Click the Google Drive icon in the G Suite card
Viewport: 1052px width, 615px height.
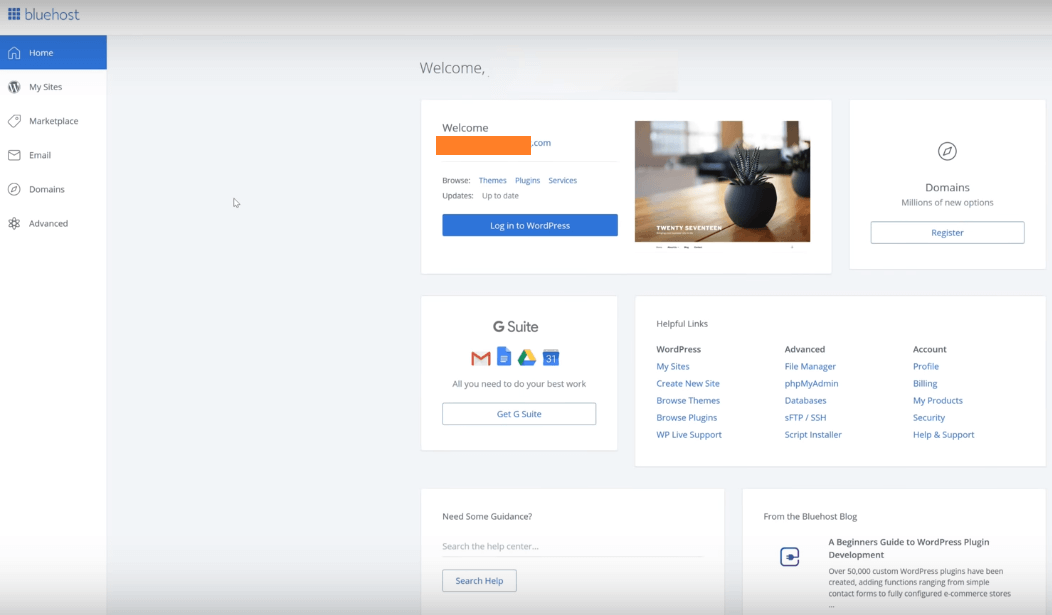(x=527, y=357)
